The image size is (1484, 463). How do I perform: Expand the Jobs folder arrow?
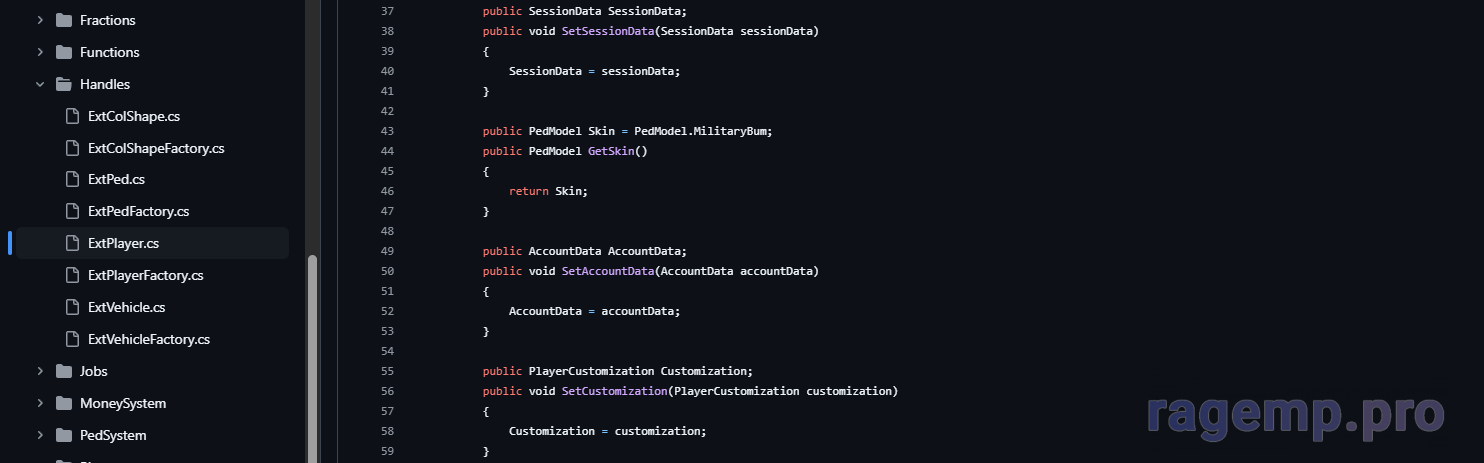coord(40,371)
